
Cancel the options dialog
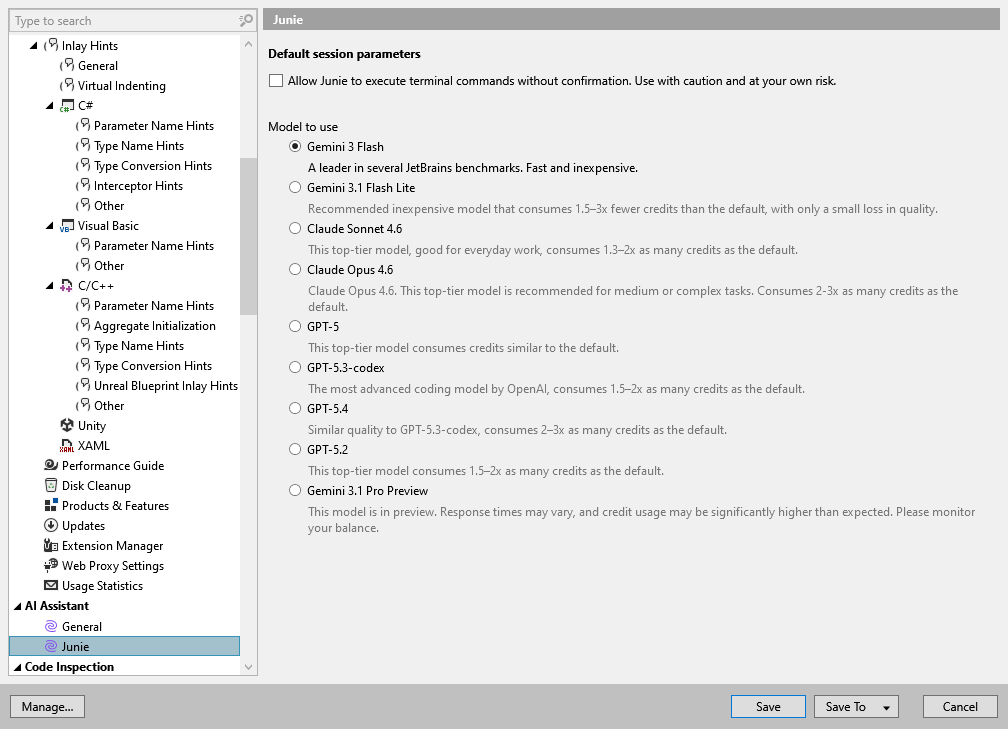tap(960, 706)
